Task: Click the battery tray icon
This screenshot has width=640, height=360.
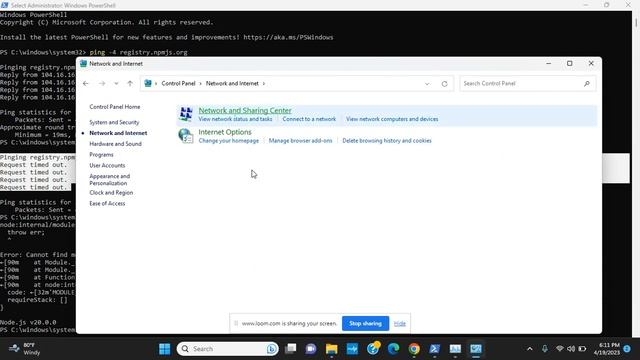Action: [582, 349]
